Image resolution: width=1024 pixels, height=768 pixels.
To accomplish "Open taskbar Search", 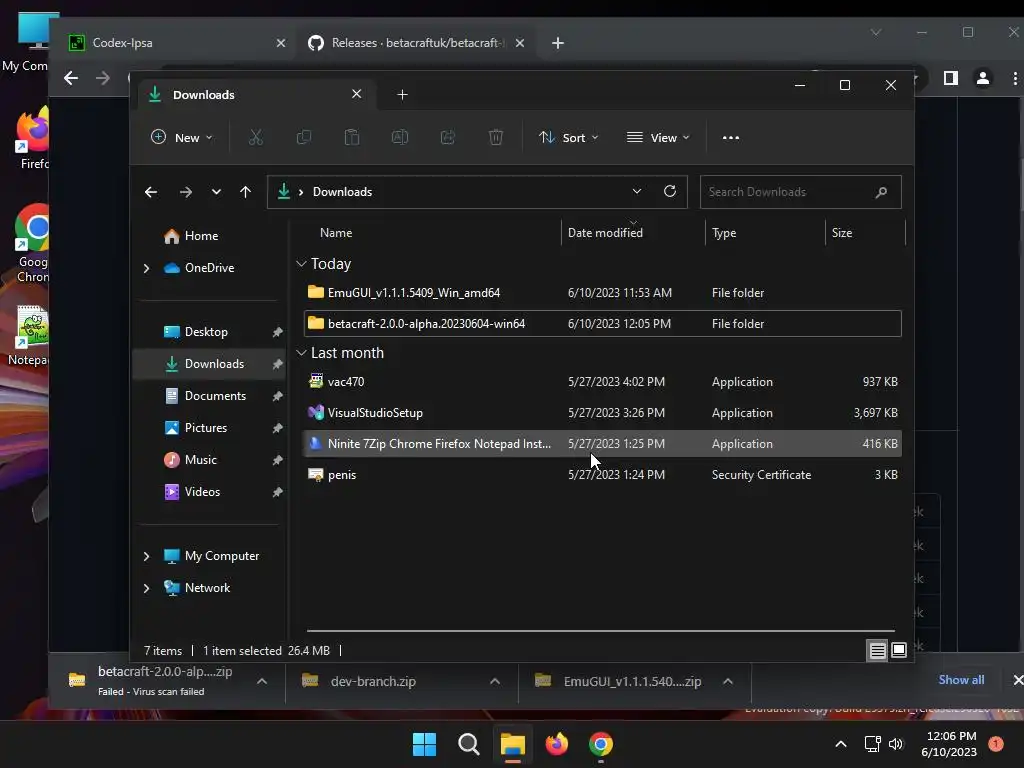I will click(x=468, y=744).
